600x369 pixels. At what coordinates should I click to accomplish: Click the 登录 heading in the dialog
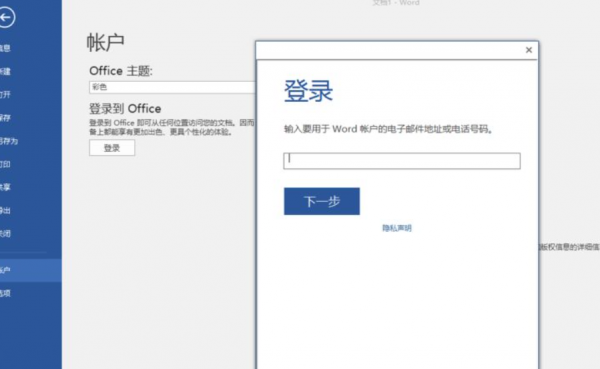pyautogui.click(x=308, y=91)
